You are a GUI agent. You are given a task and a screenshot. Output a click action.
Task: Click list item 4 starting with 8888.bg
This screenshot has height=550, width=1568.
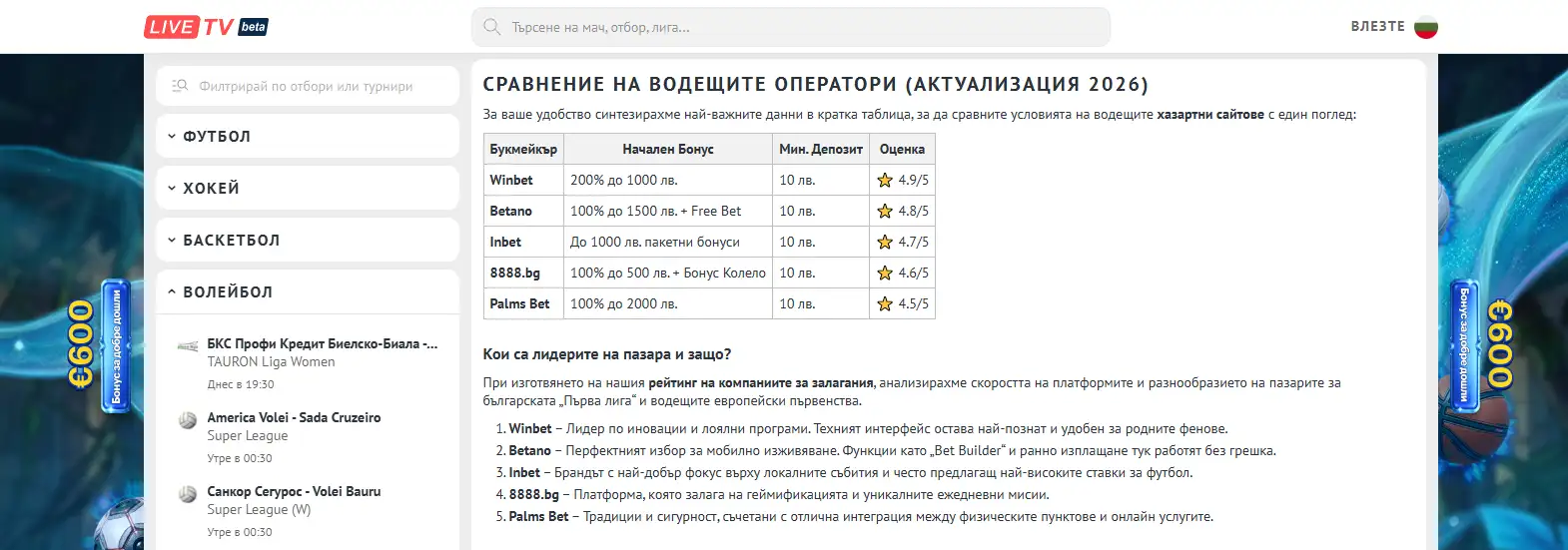(779, 494)
